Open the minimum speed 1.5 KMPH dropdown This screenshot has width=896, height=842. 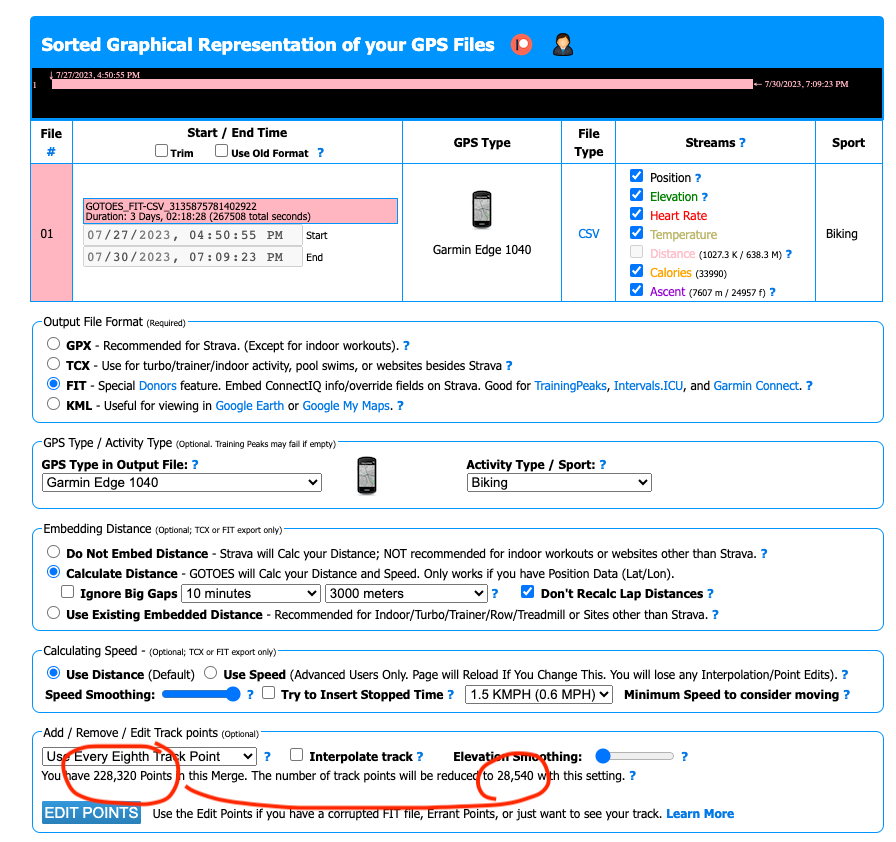click(x=539, y=695)
